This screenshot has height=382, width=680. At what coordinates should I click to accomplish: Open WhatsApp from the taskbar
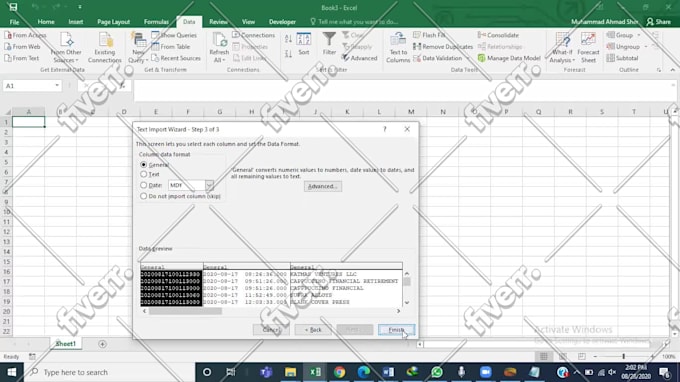pyautogui.click(x=437, y=372)
